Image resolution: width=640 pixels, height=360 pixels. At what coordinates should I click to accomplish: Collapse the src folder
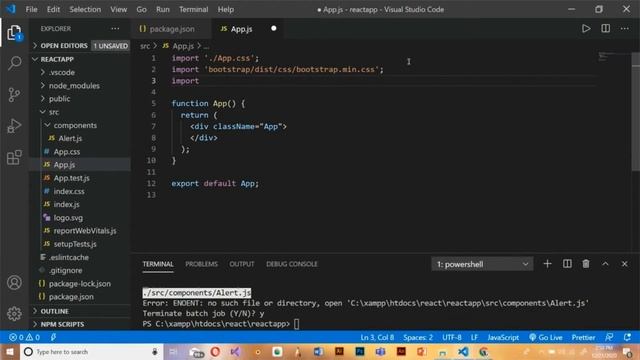click(x=81, y=112)
